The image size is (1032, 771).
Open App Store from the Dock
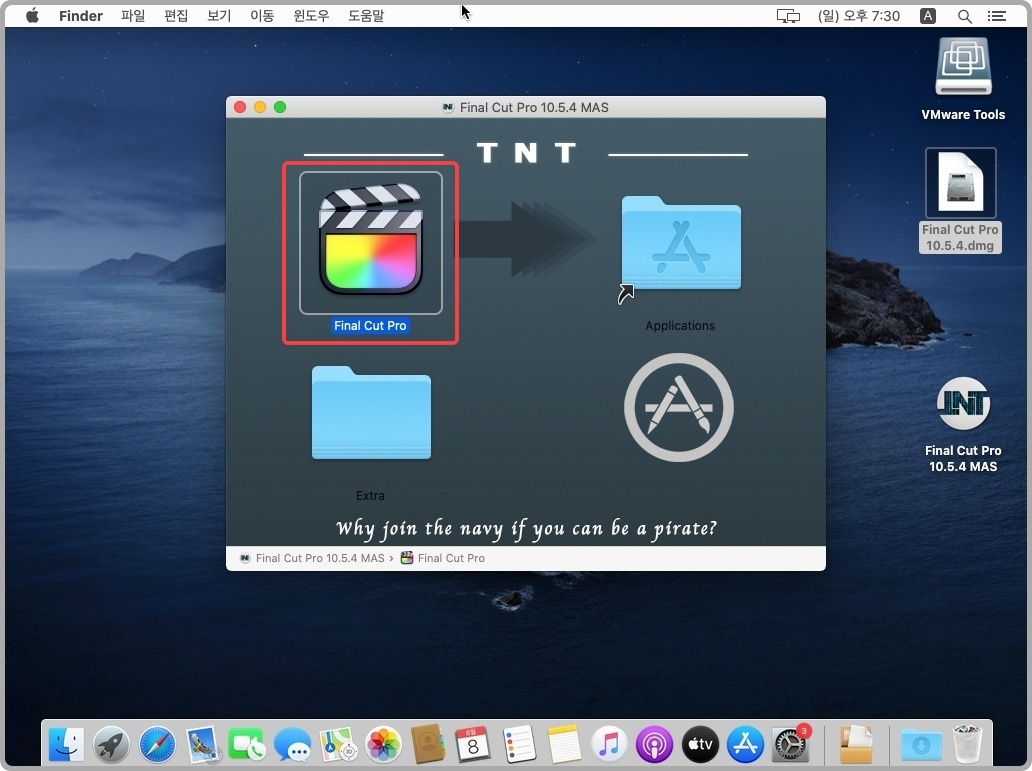745,745
